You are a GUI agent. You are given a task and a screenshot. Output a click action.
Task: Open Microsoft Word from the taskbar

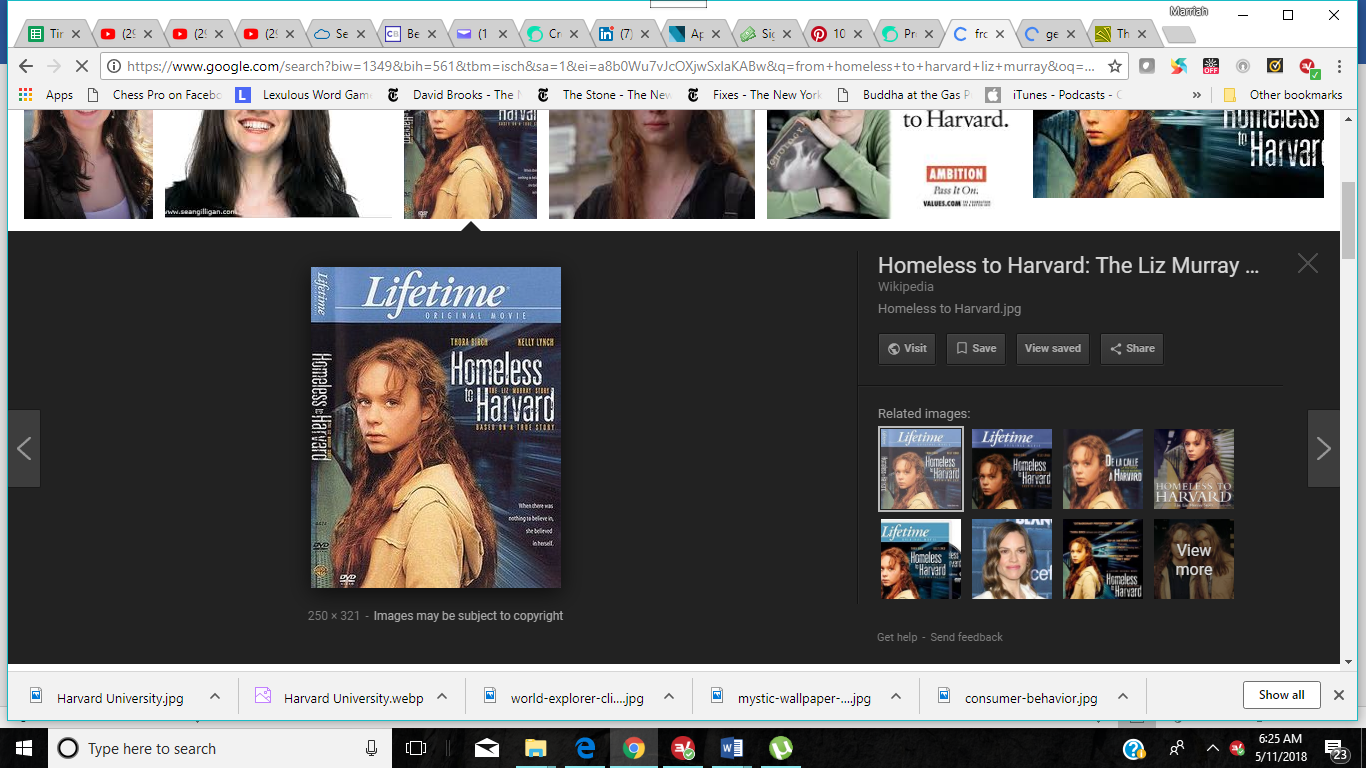coord(732,748)
